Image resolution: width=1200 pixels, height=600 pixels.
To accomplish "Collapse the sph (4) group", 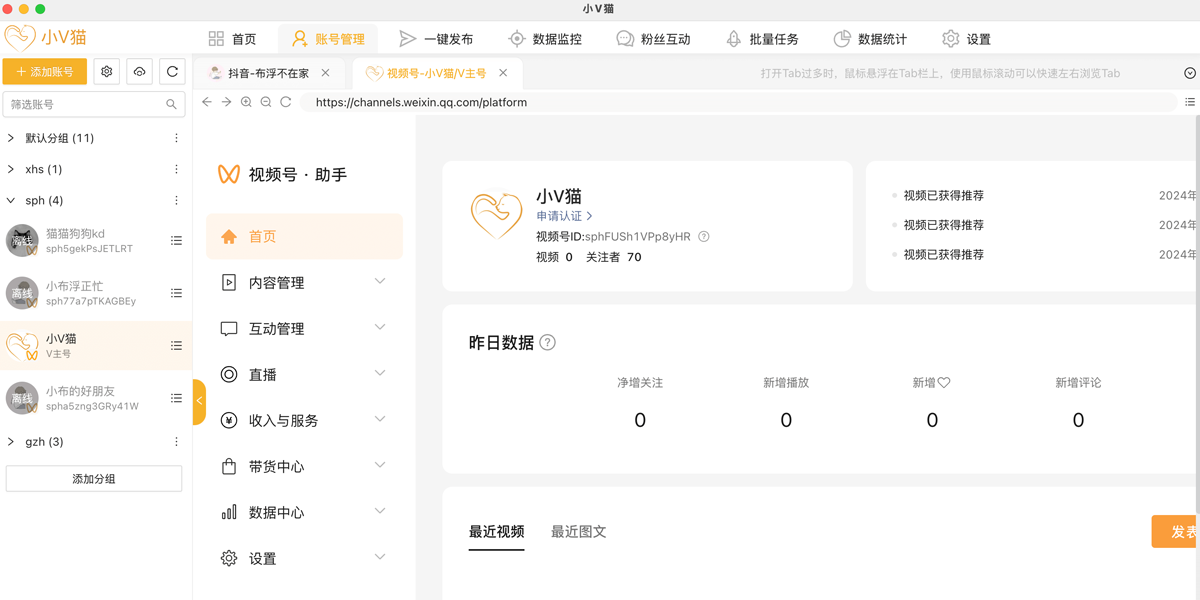I will [x=11, y=200].
